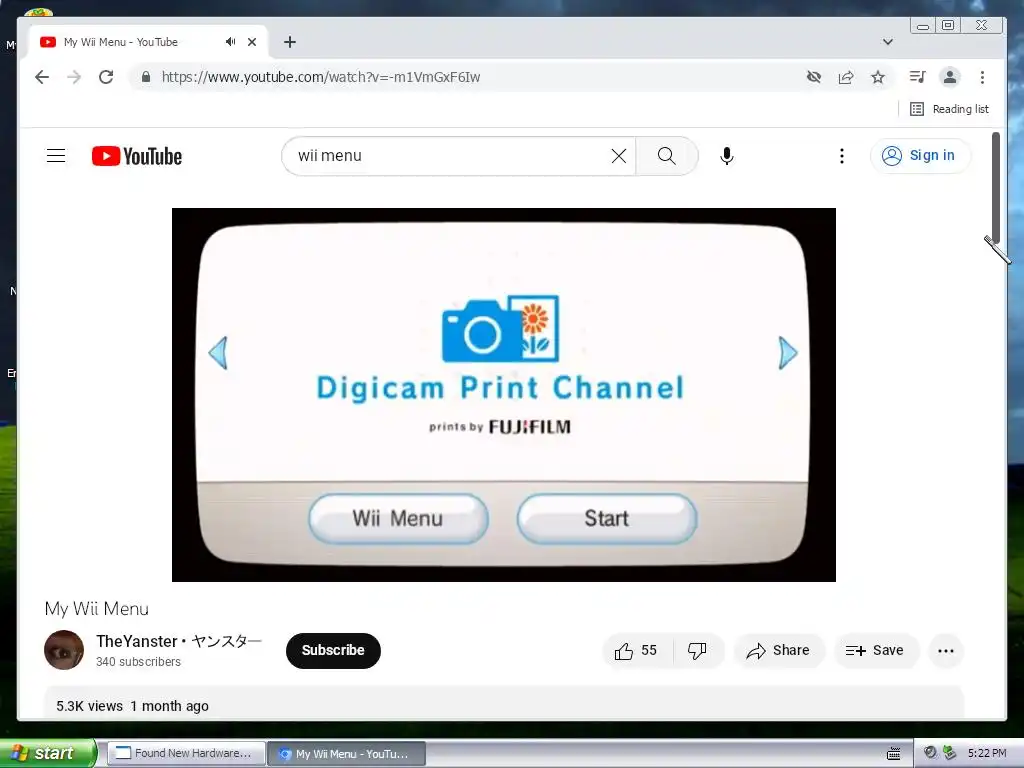This screenshot has width=1024, height=768.
Task: Click the Digicam Print Channel camera logo
Action: pyautogui.click(x=500, y=328)
